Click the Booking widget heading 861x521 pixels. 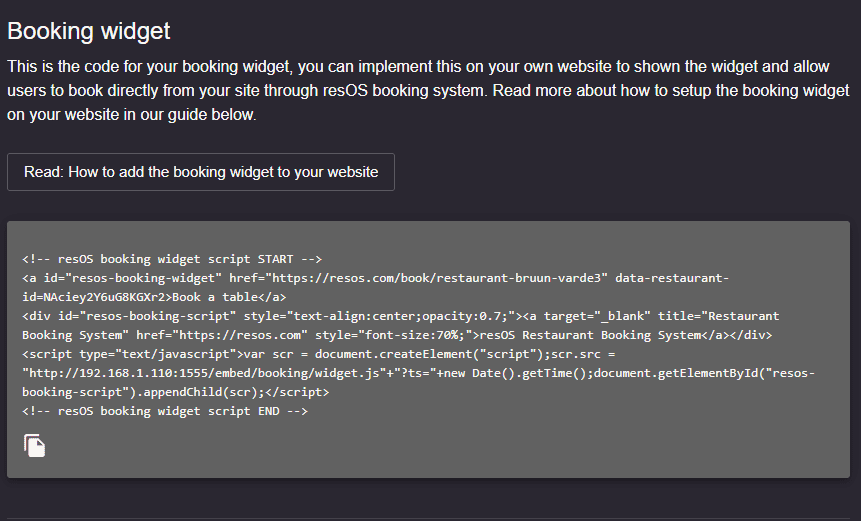coord(88,31)
